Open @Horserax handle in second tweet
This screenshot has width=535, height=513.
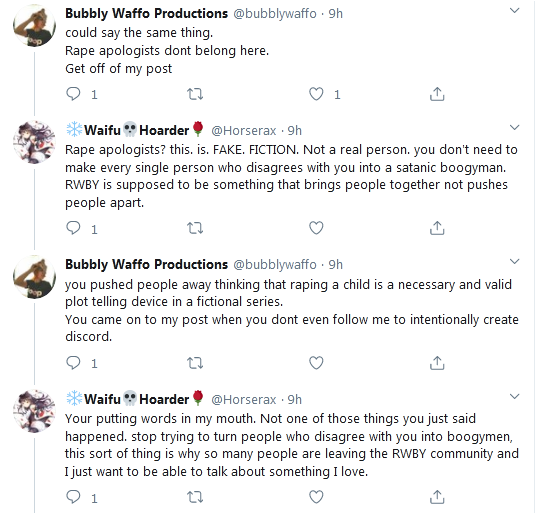pos(244,131)
